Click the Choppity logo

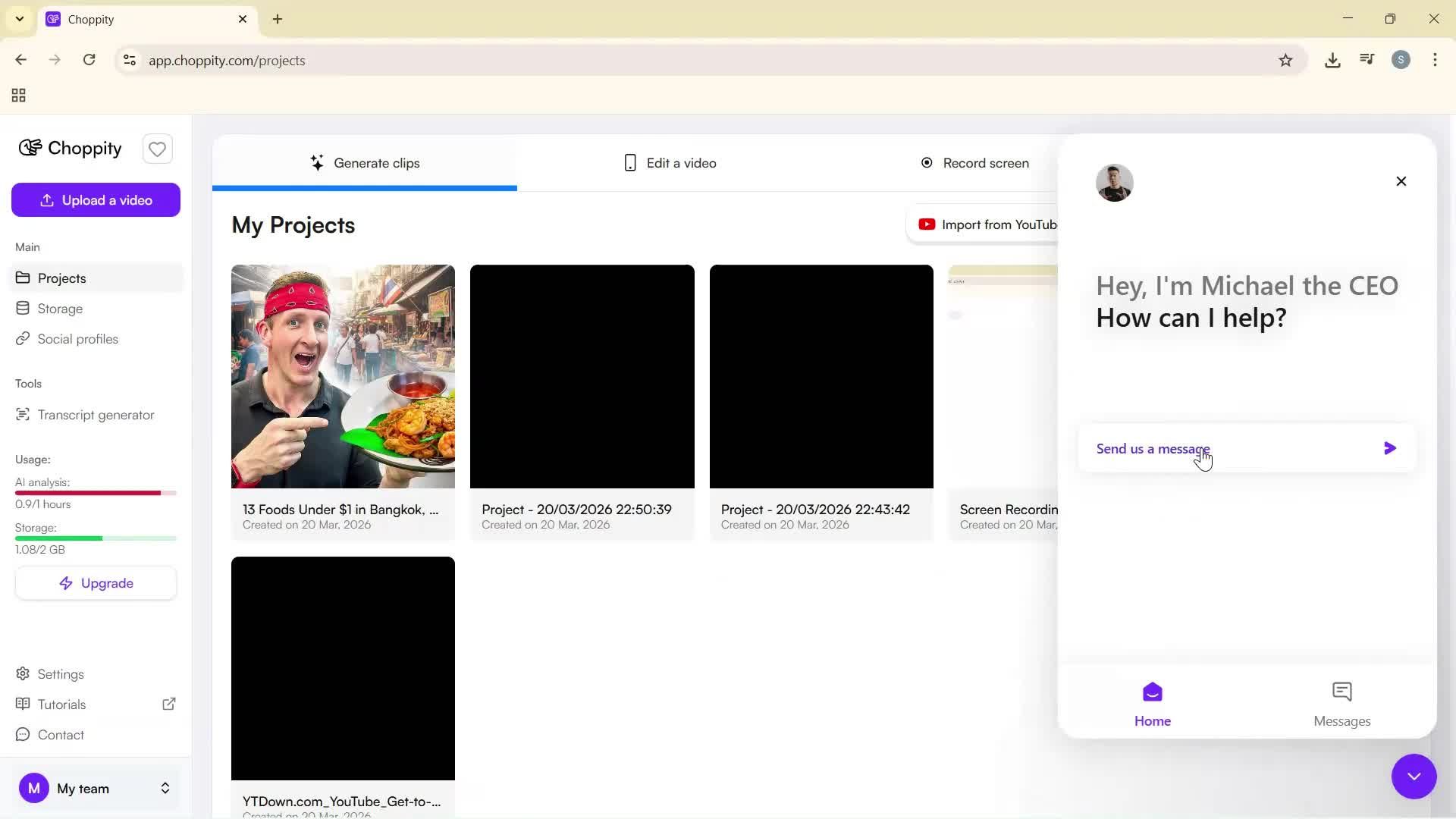[x=70, y=148]
